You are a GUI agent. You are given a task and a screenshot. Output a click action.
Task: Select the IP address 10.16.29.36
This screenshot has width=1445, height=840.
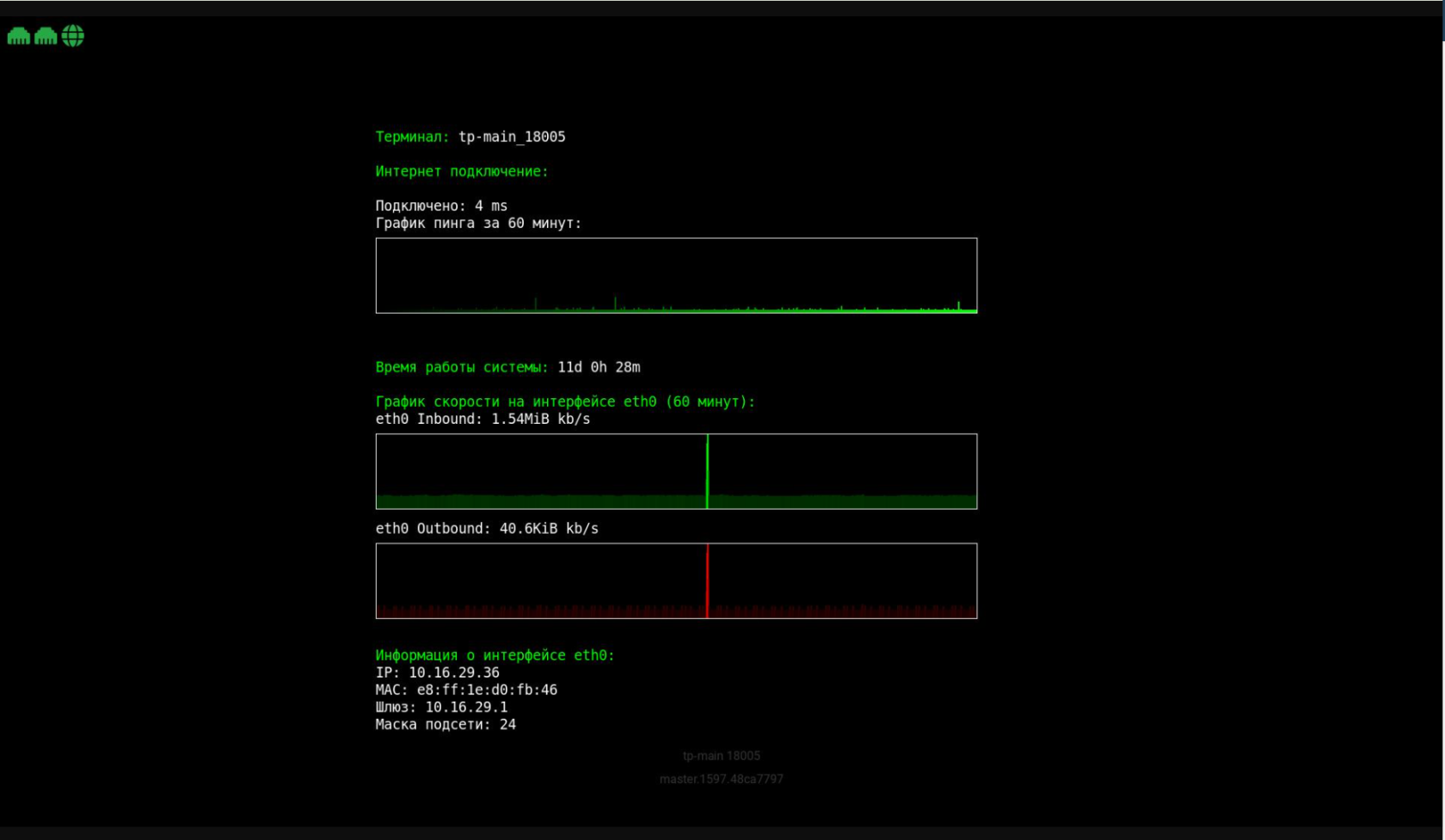[454, 672]
